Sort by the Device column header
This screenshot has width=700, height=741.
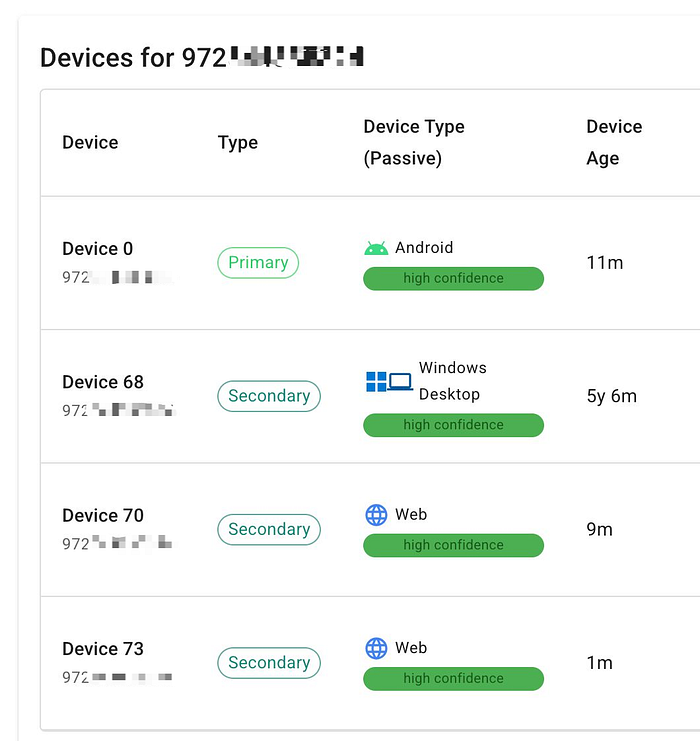click(90, 143)
